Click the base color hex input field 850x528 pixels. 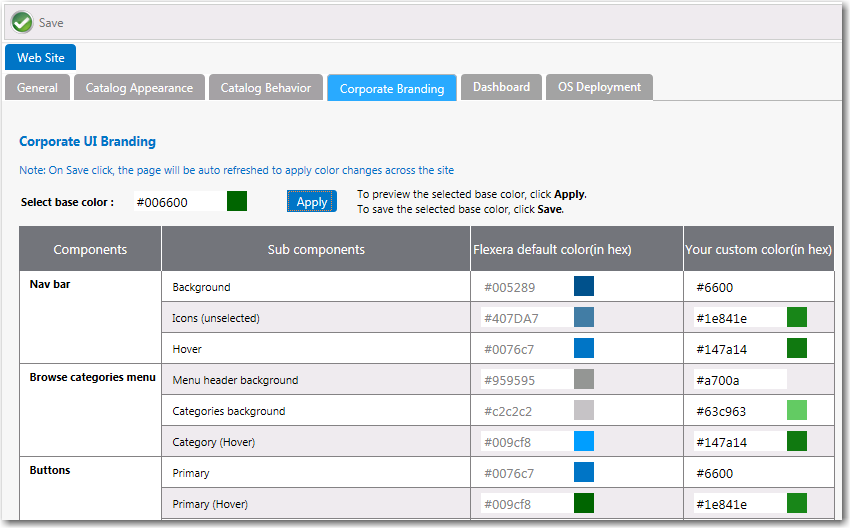coord(177,202)
